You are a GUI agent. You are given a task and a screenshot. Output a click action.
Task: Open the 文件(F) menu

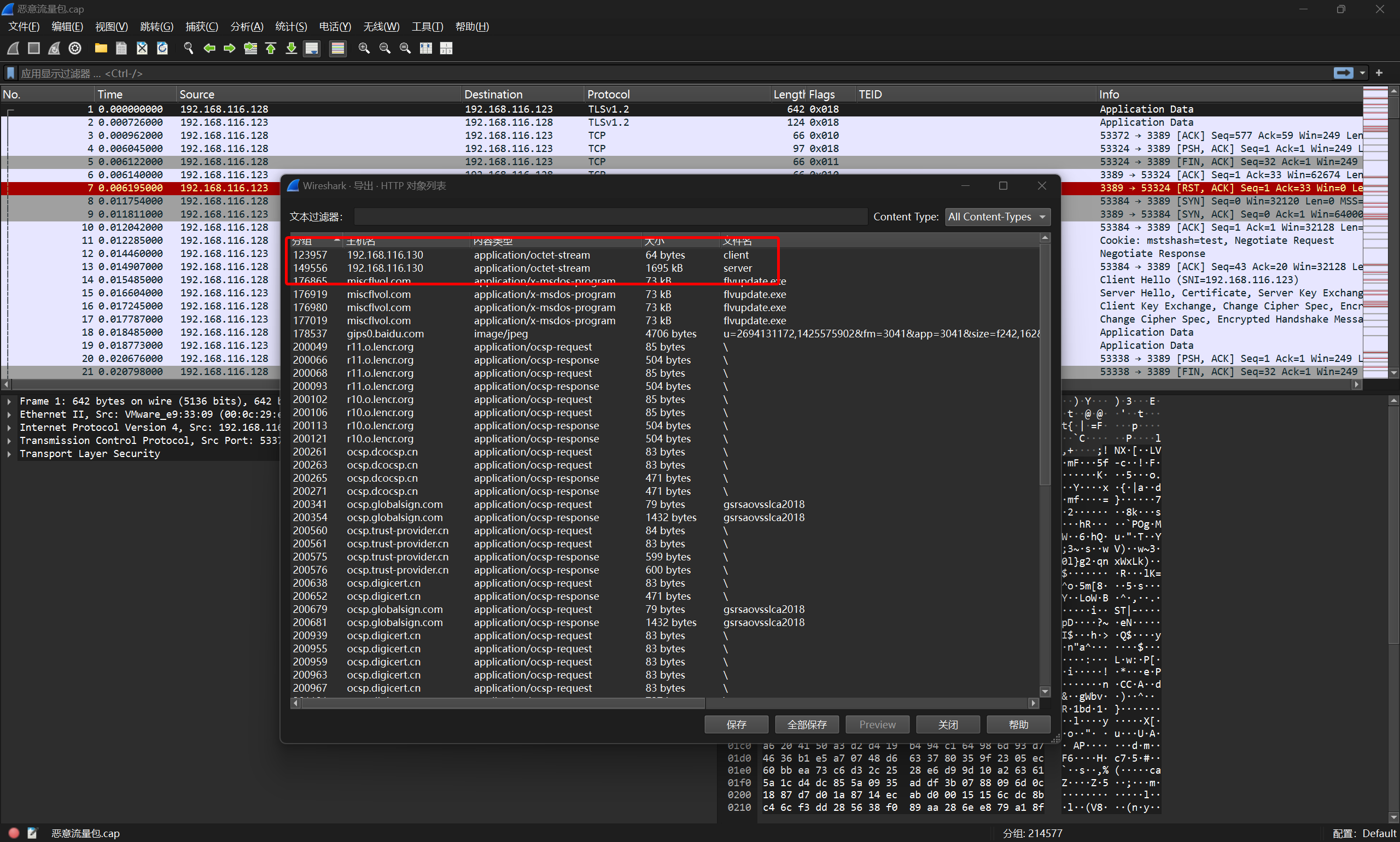click(x=24, y=27)
